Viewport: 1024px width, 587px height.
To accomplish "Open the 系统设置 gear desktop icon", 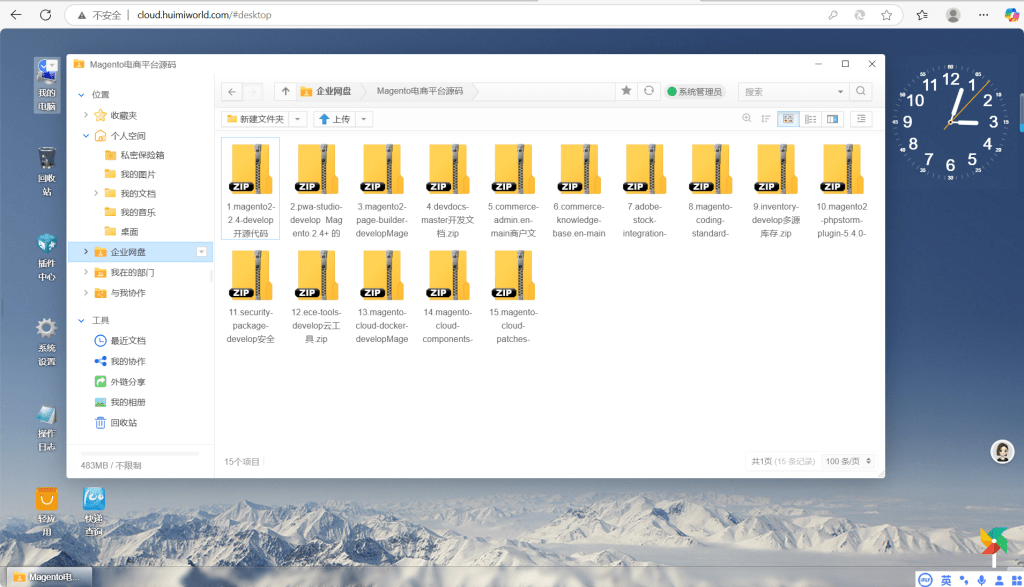I will click(46, 341).
